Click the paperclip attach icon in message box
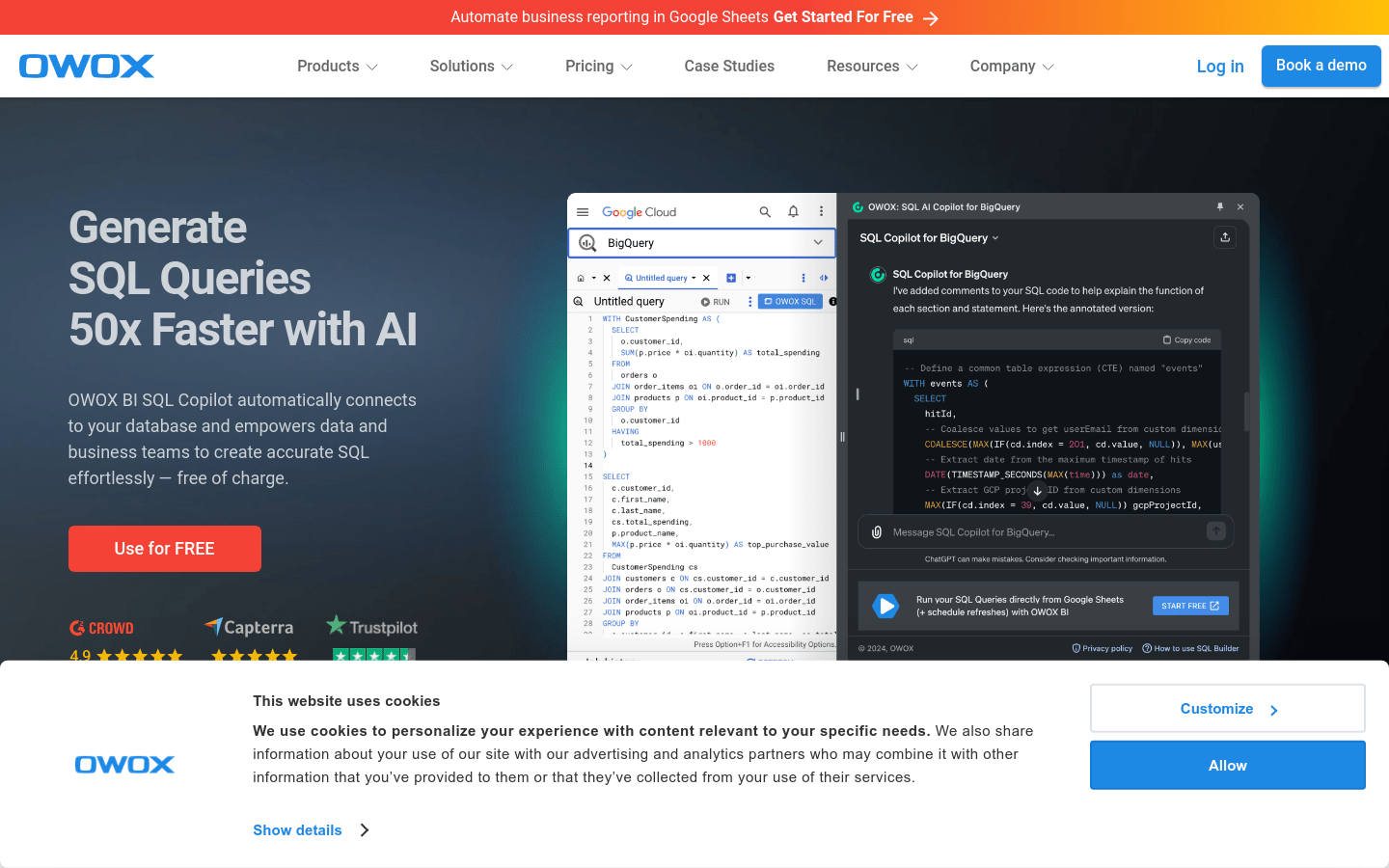The image size is (1389, 868). click(877, 532)
